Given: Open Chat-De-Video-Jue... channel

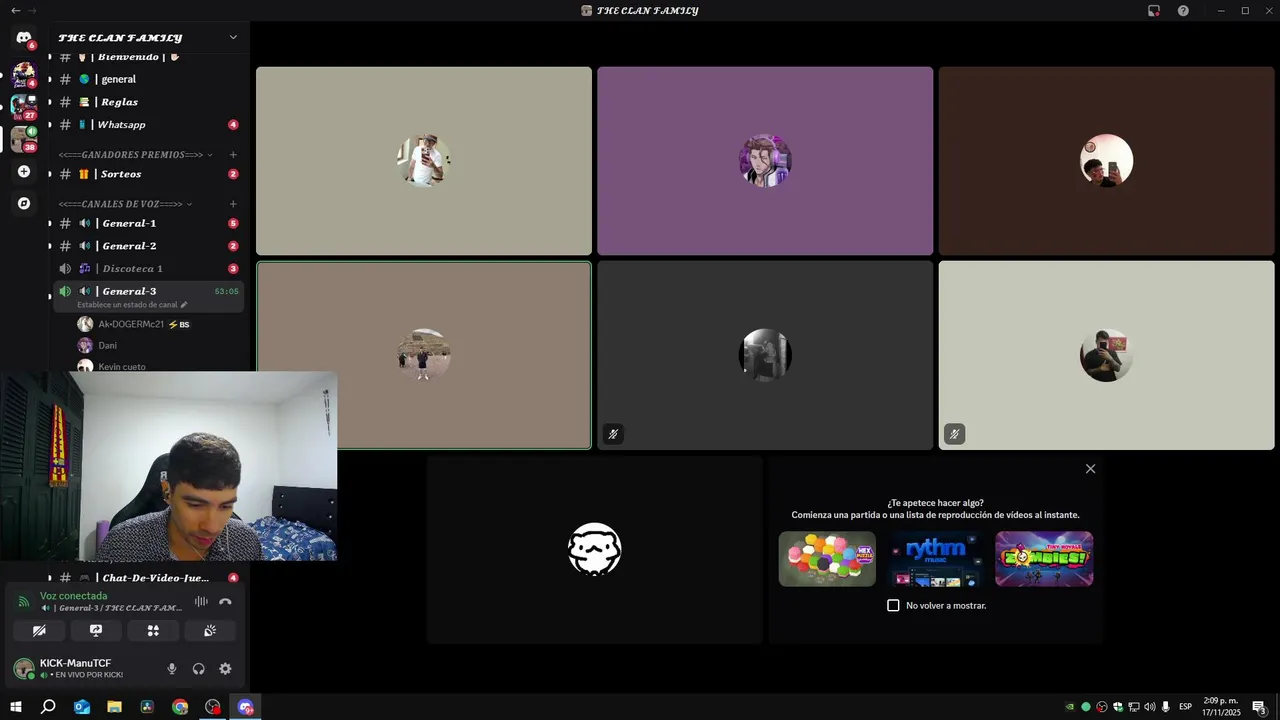Looking at the screenshot, I should [148, 578].
